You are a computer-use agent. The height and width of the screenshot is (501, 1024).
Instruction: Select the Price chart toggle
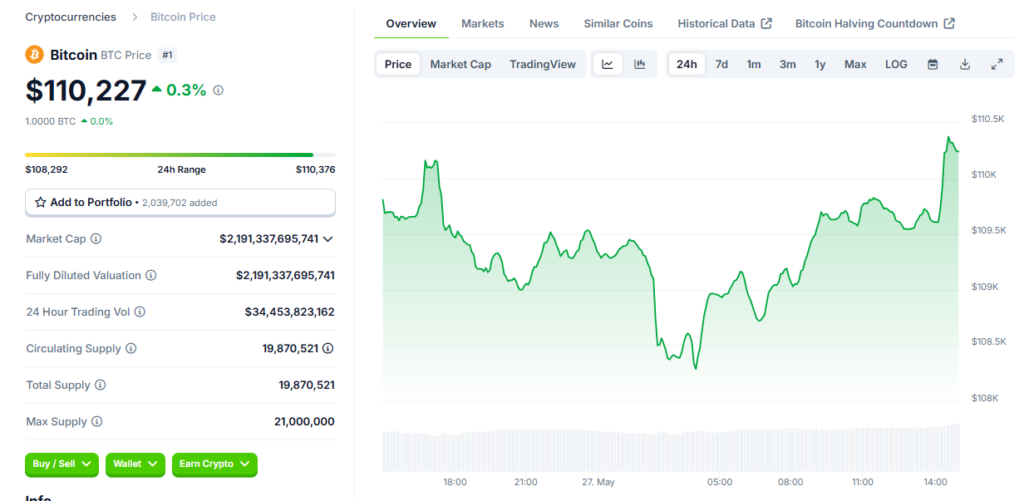[x=398, y=64]
